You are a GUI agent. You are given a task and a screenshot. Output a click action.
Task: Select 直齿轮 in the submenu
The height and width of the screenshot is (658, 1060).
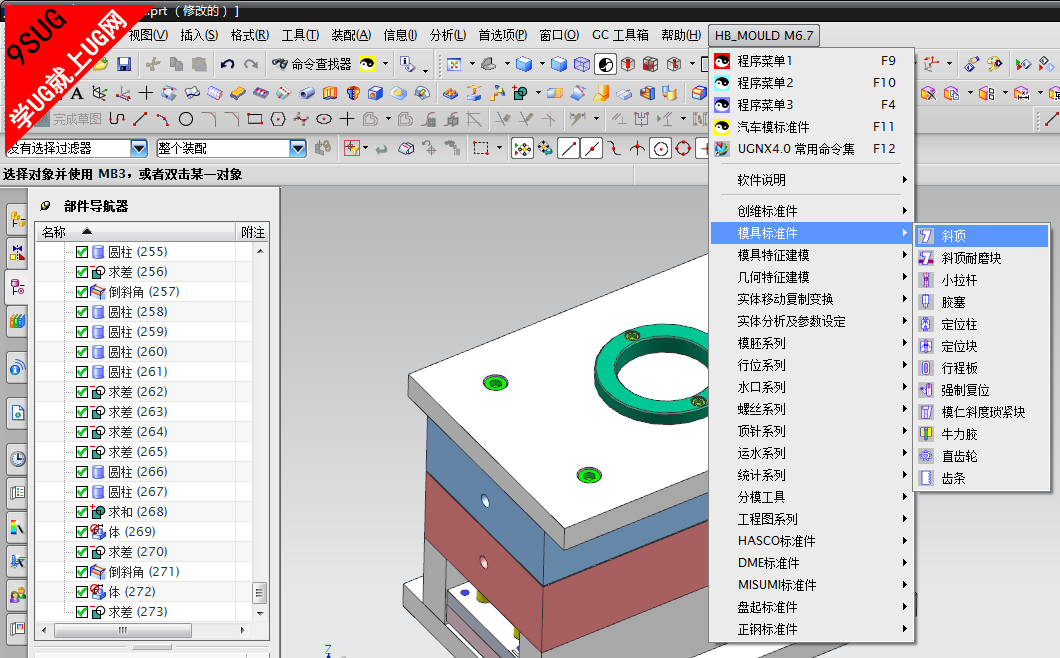click(959, 456)
